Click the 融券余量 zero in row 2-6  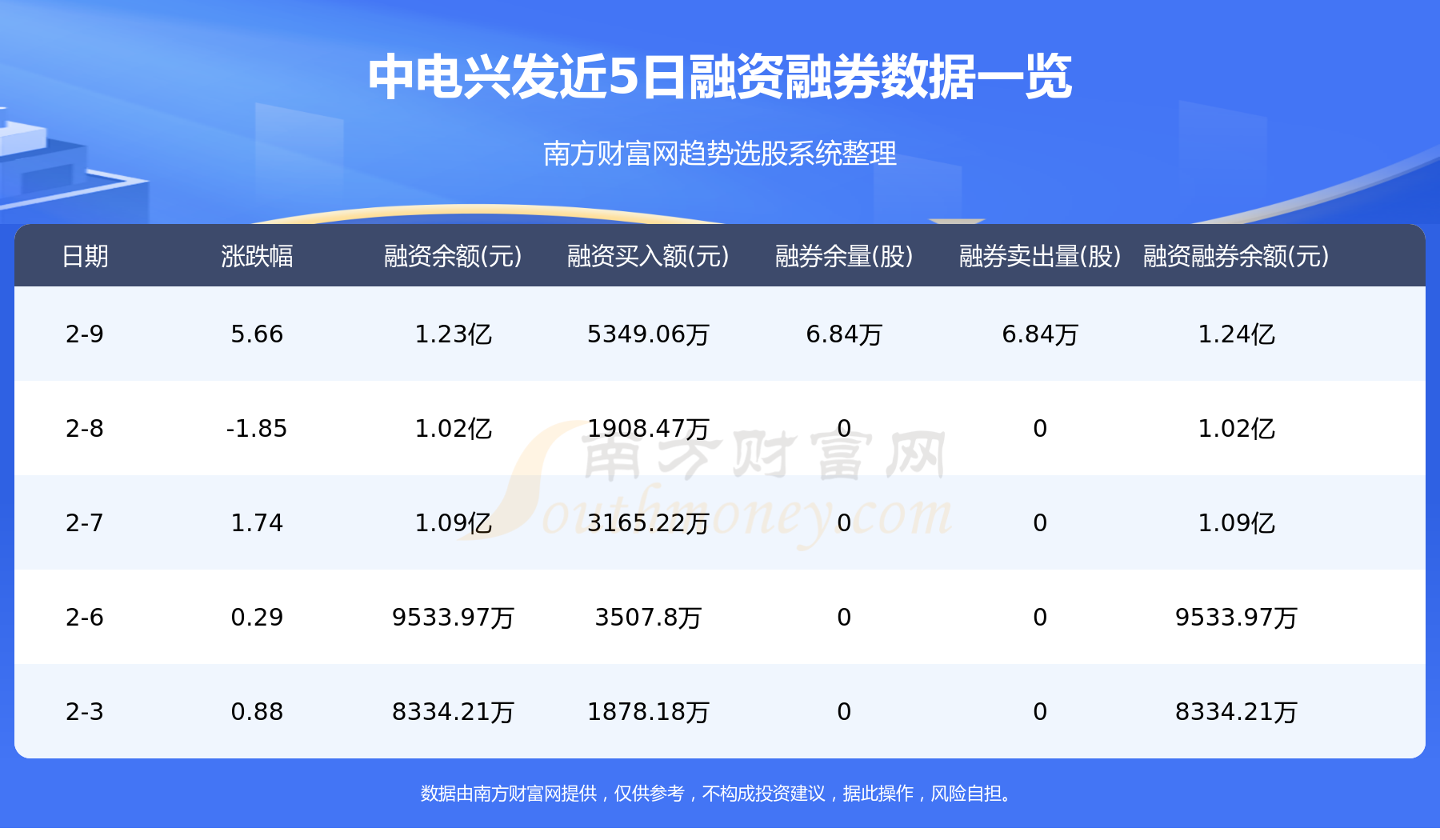click(x=844, y=617)
